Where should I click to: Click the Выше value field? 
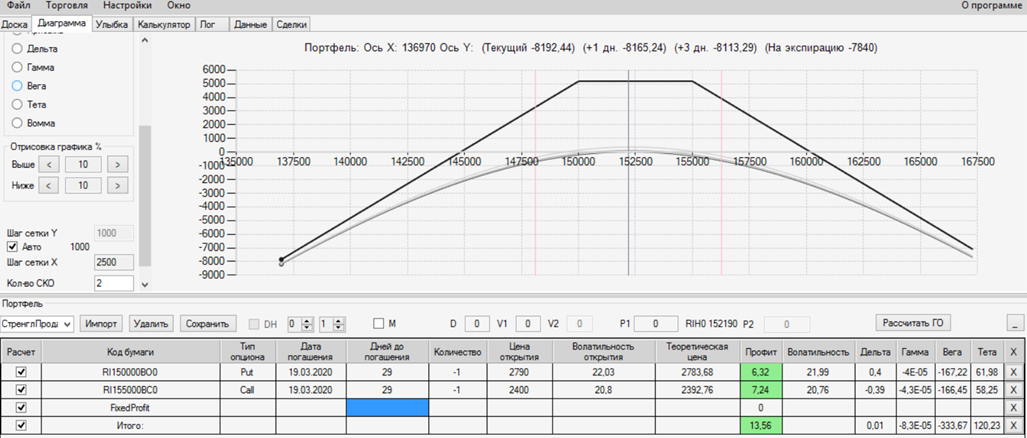coord(83,164)
